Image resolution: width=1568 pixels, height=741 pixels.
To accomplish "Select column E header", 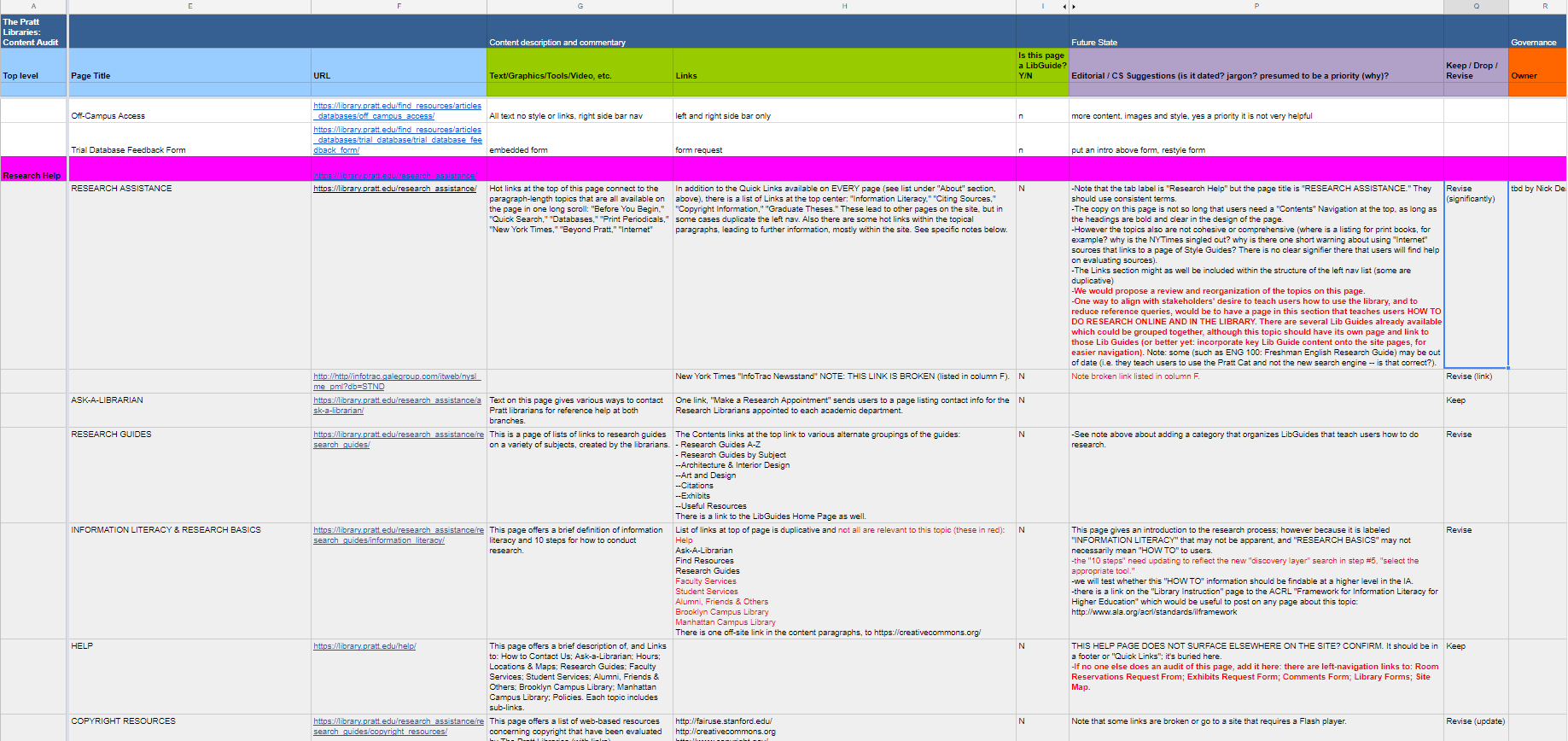I will [189, 6].
